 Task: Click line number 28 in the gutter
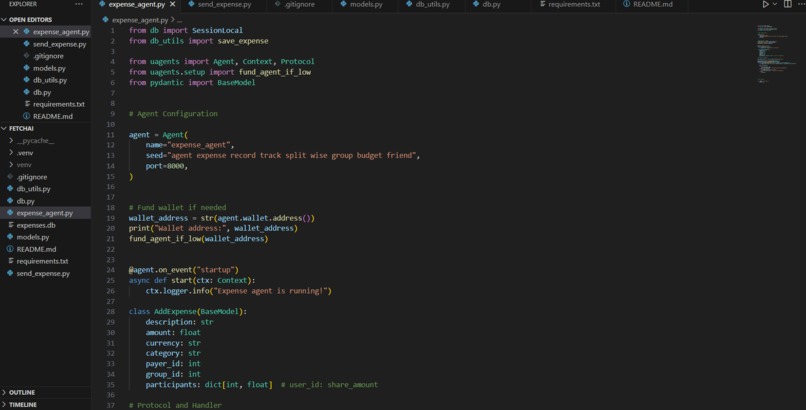click(x=111, y=312)
